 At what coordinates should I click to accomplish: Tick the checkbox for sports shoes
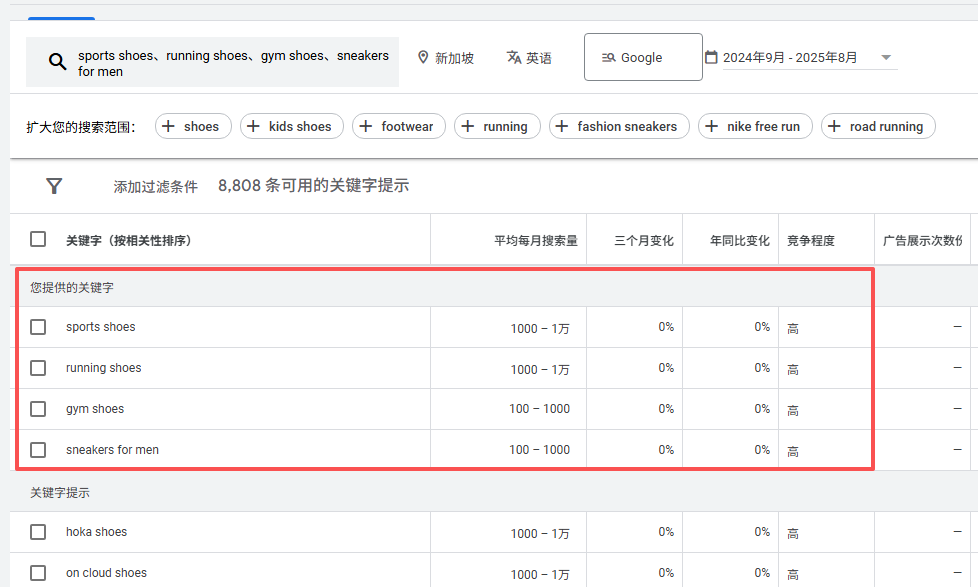pos(38,327)
